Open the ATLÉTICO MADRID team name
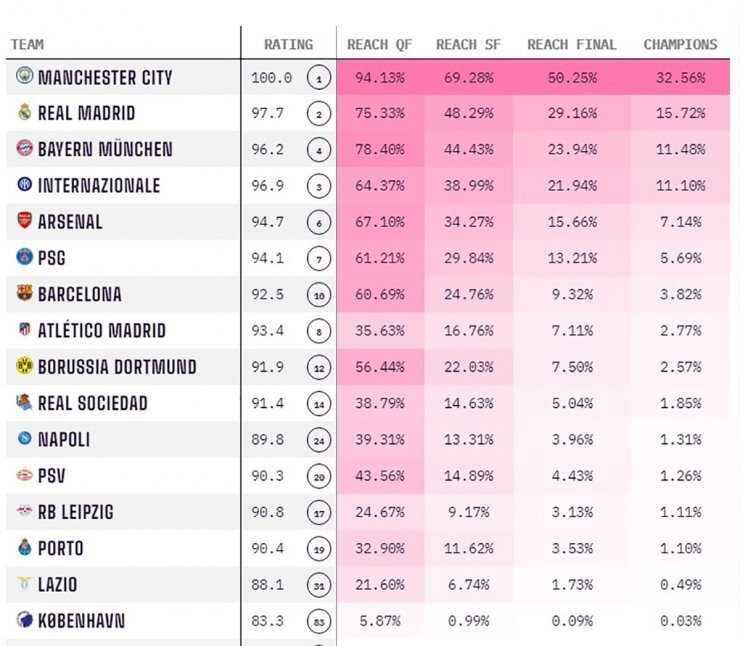The height and width of the screenshot is (646, 740). click(x=102, y=330)
